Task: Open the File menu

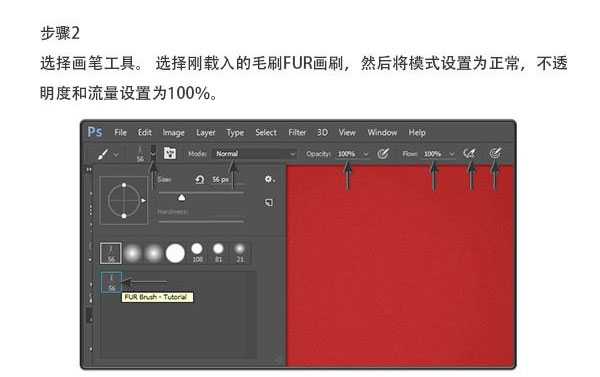Action: coord(121,132)
